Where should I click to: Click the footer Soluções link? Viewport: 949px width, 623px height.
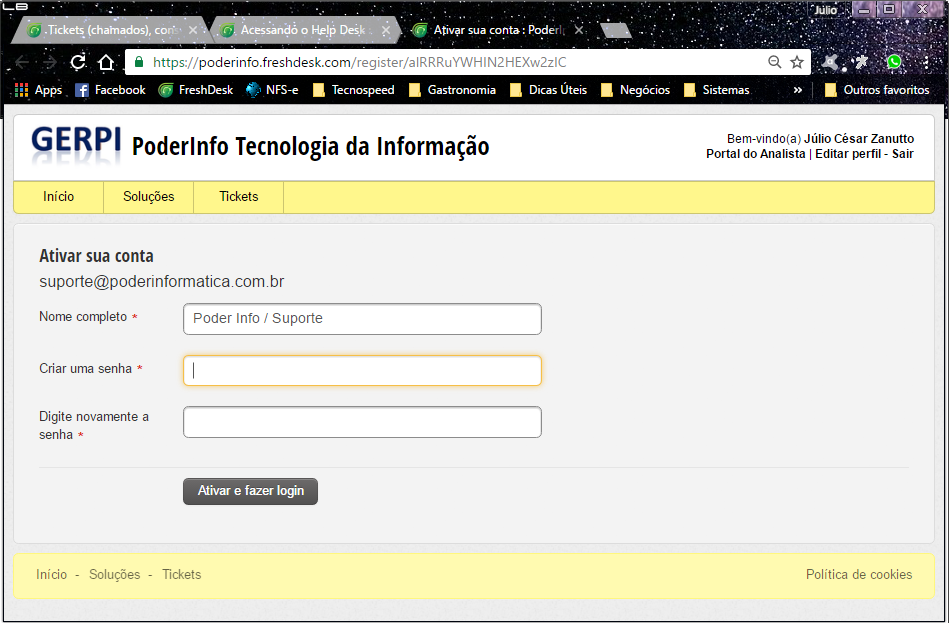(x=114, y=575)
